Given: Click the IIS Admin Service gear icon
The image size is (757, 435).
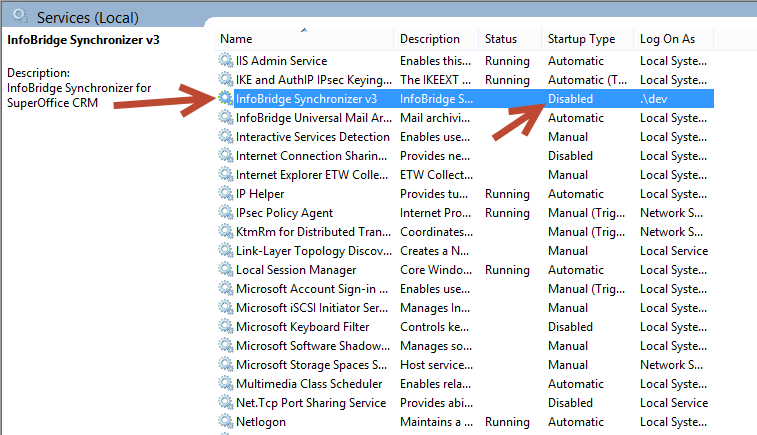Looking at the screenshot, I should pyautogui.click(x=225, y=60).
